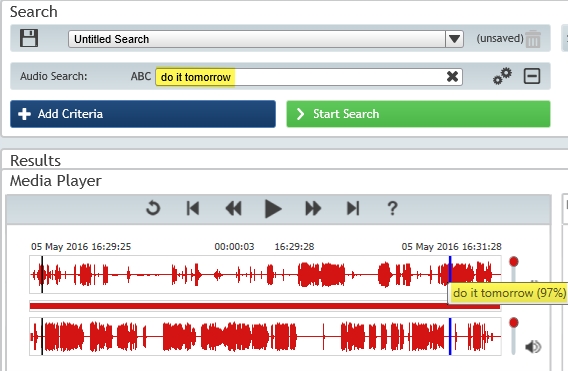Delete saved search using trash icon
Viewport: 568px width, 371px height.
(533, 39)
